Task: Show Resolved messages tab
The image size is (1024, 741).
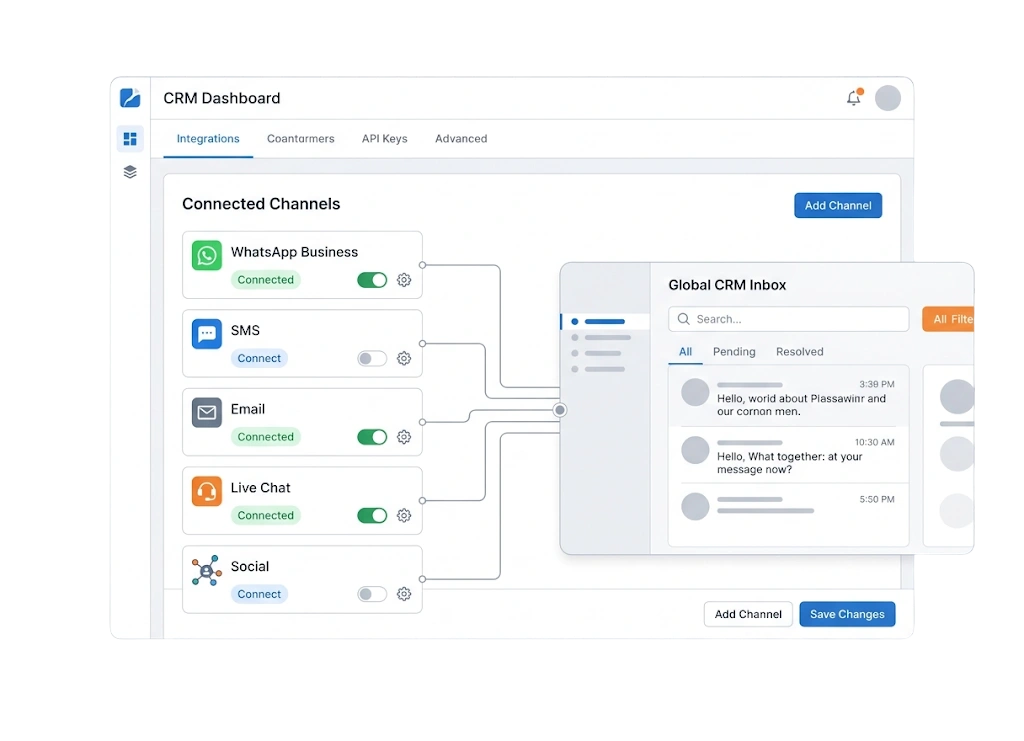Action: coord(799,351)
